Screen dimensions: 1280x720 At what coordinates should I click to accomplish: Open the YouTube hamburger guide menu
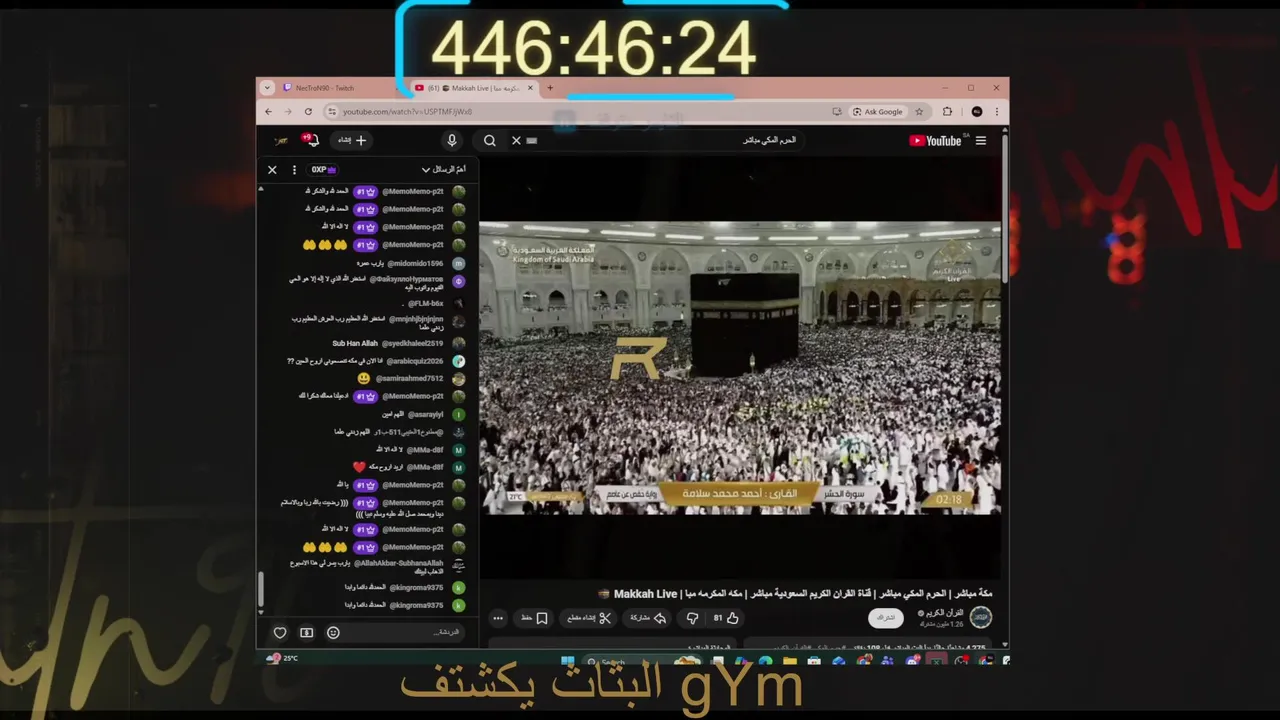pos(981,140)
